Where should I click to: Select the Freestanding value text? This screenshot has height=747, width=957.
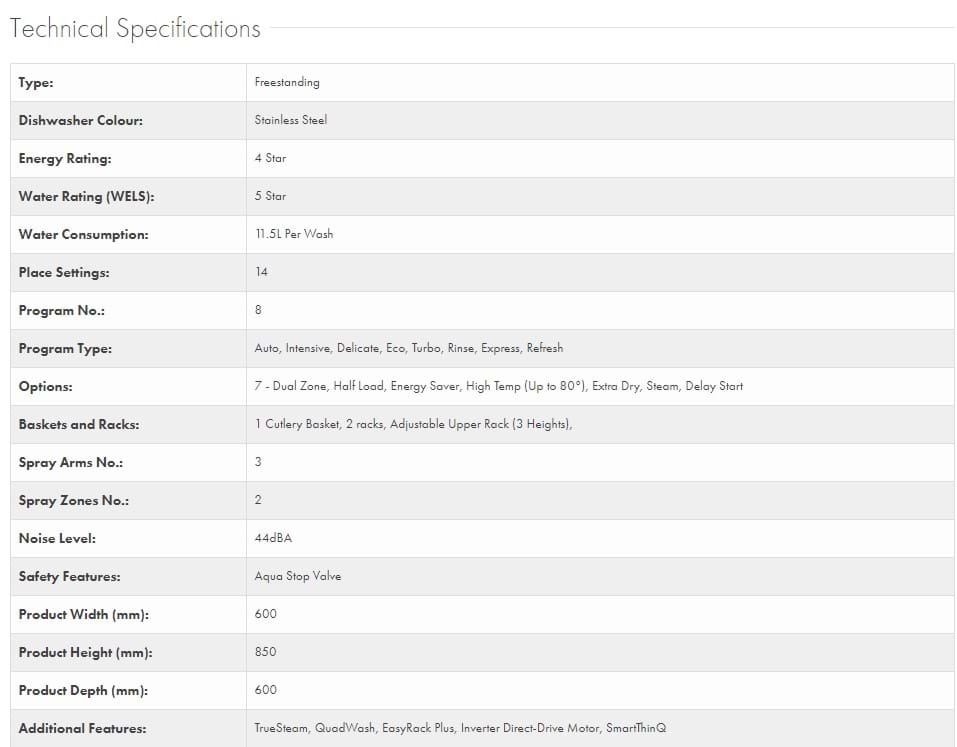pyautogui.click(x=287, y=83)
